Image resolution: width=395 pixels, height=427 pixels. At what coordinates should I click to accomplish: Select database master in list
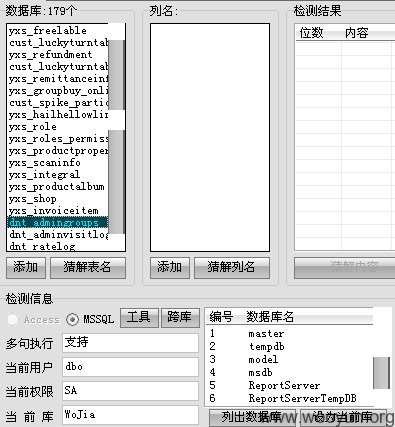pyautogui.click(x=266, y=334)
